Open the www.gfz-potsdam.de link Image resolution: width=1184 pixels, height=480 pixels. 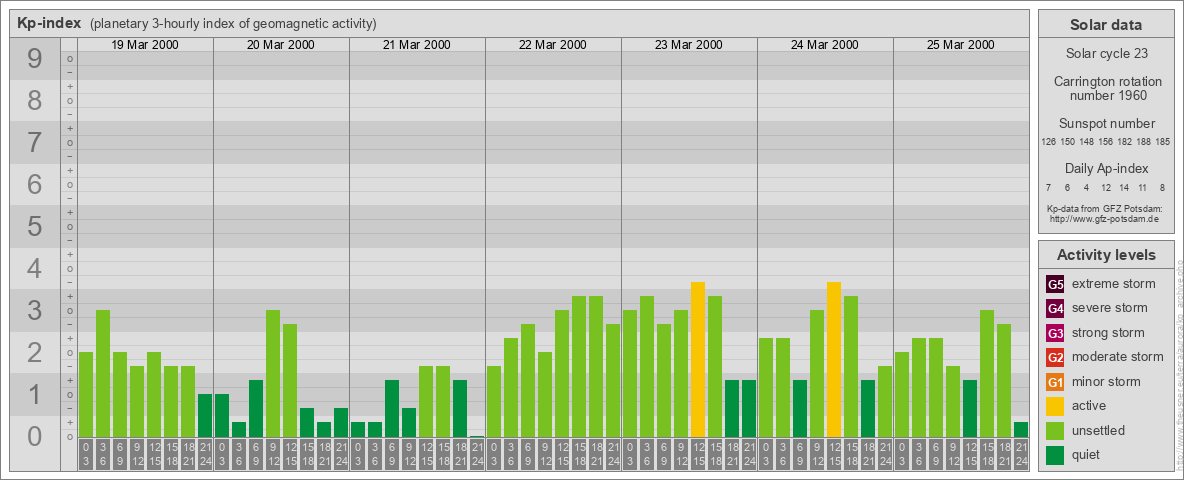point(1104,219)
